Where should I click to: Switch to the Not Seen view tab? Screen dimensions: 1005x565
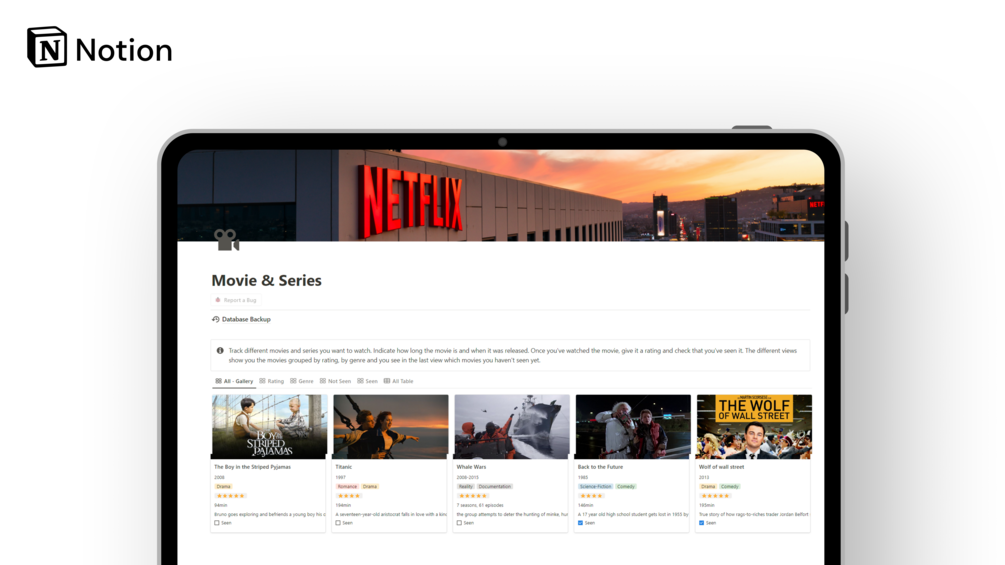point(335,381)
